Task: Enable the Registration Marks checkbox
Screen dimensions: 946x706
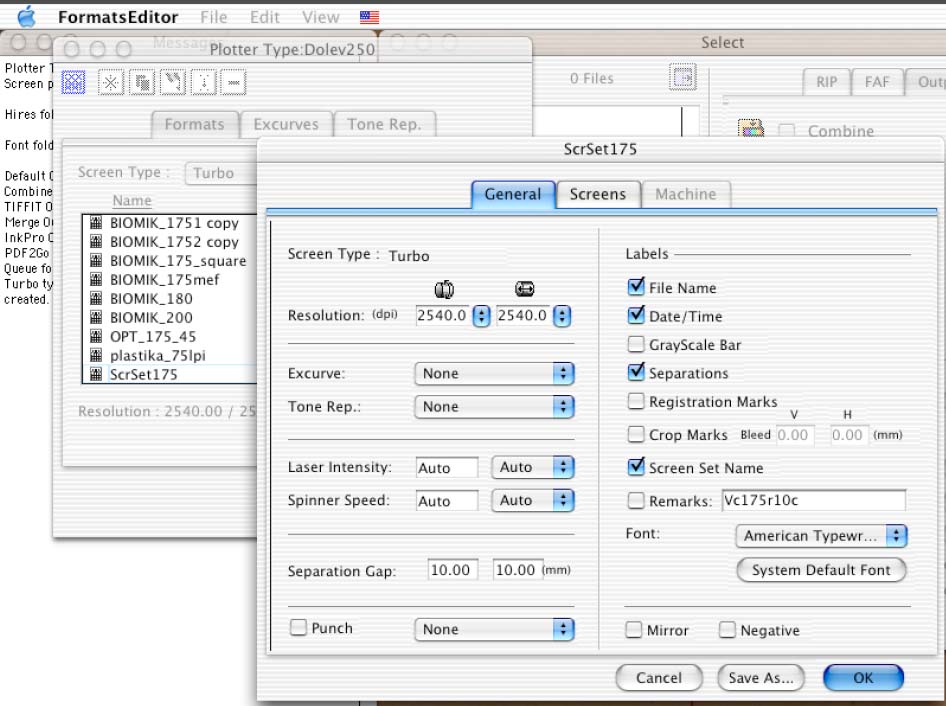Action: point(636,401)
